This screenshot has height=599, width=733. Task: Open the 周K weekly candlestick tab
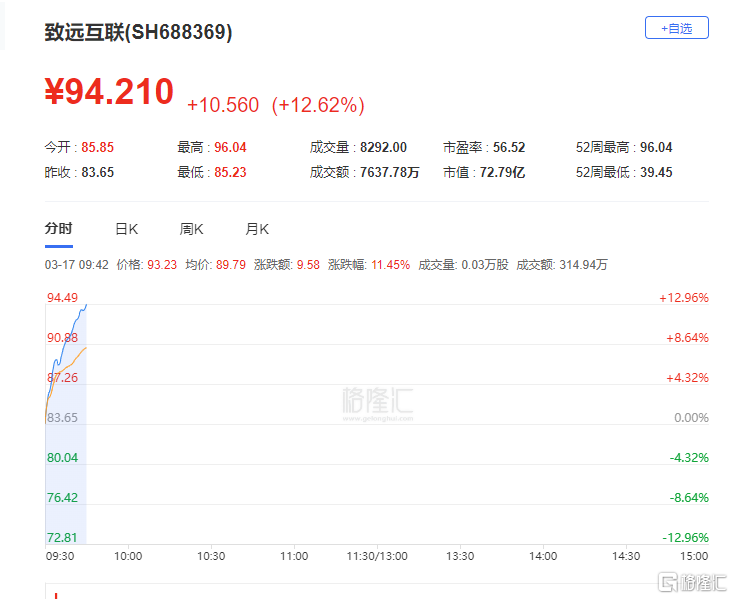pyautogui.click(x=191, y=229)
